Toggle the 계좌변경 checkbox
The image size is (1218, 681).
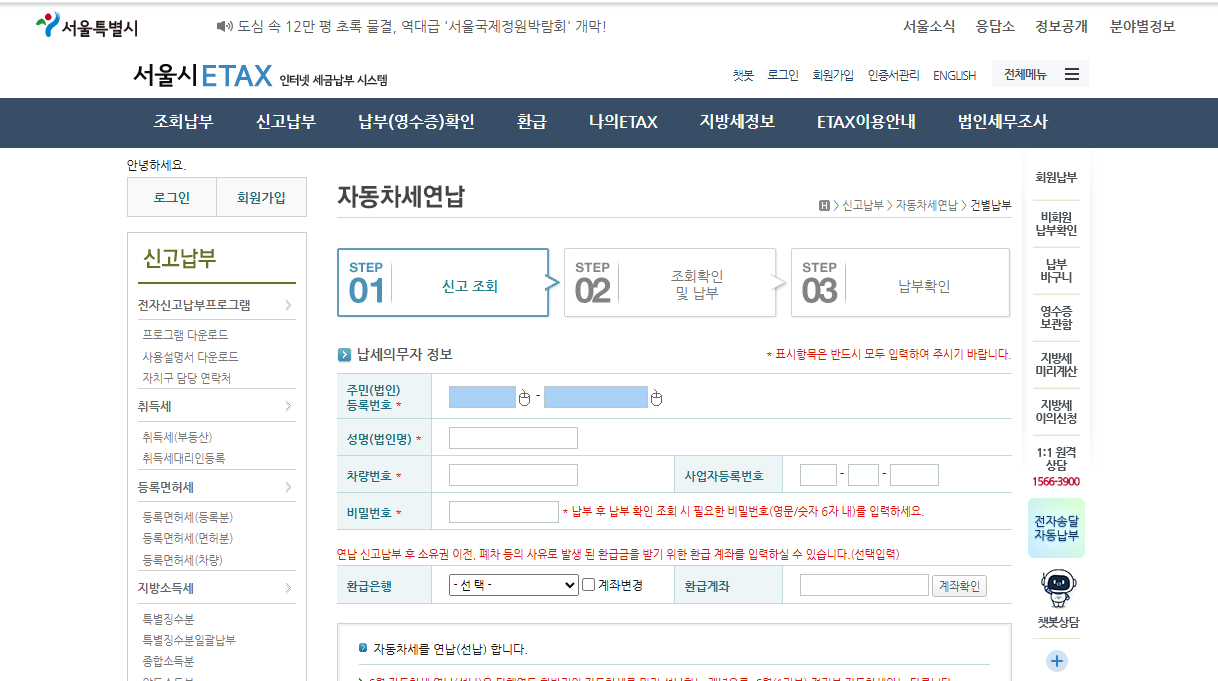[589, 585]
